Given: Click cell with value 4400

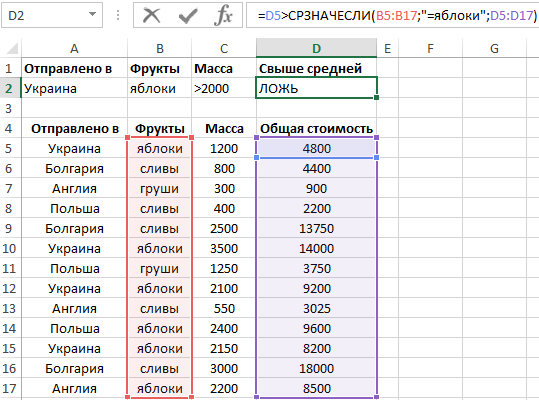Looking at the screenshot, I should [316, 168].
